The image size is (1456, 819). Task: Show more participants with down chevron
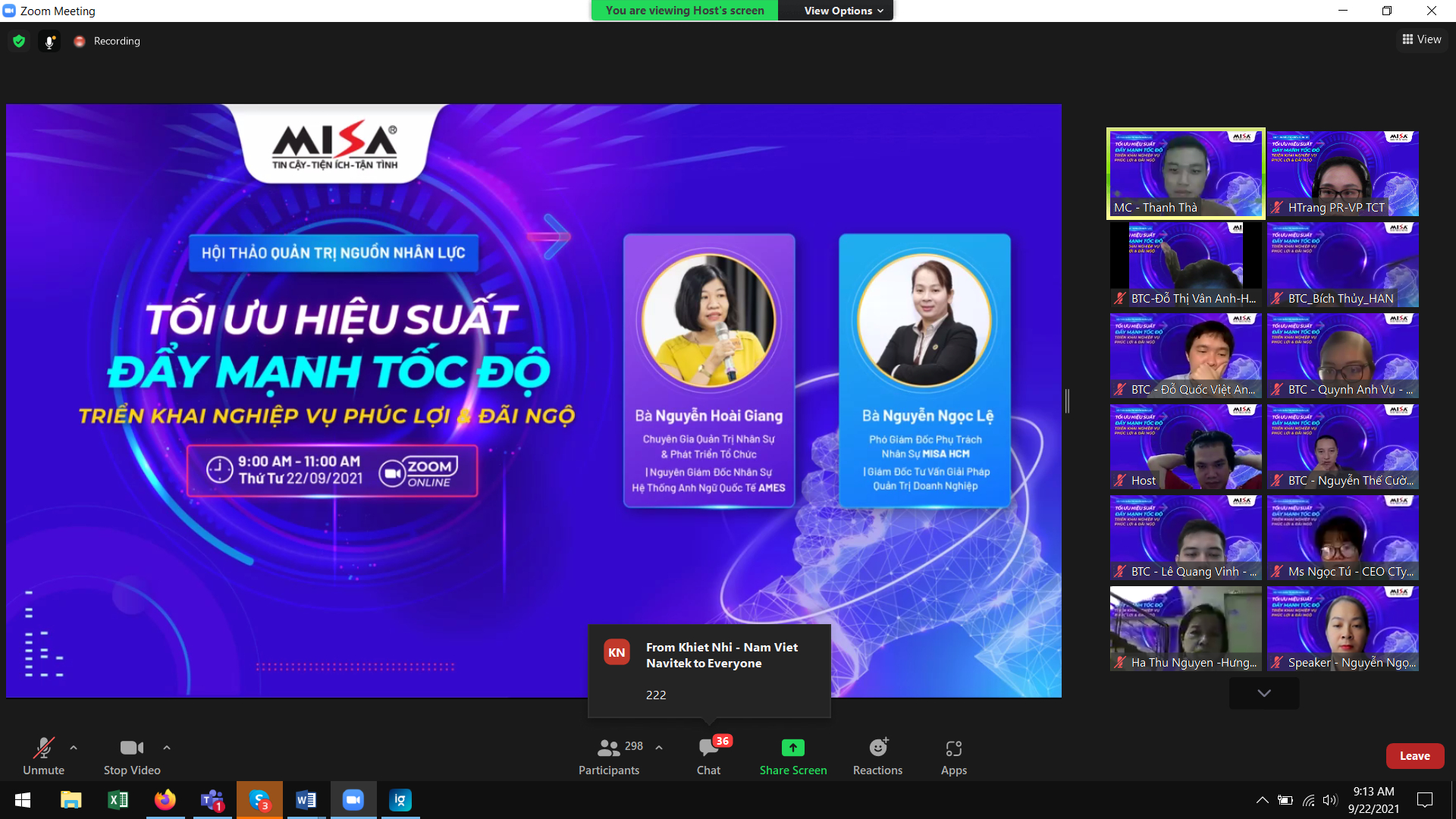click(x=1264, y=693)
